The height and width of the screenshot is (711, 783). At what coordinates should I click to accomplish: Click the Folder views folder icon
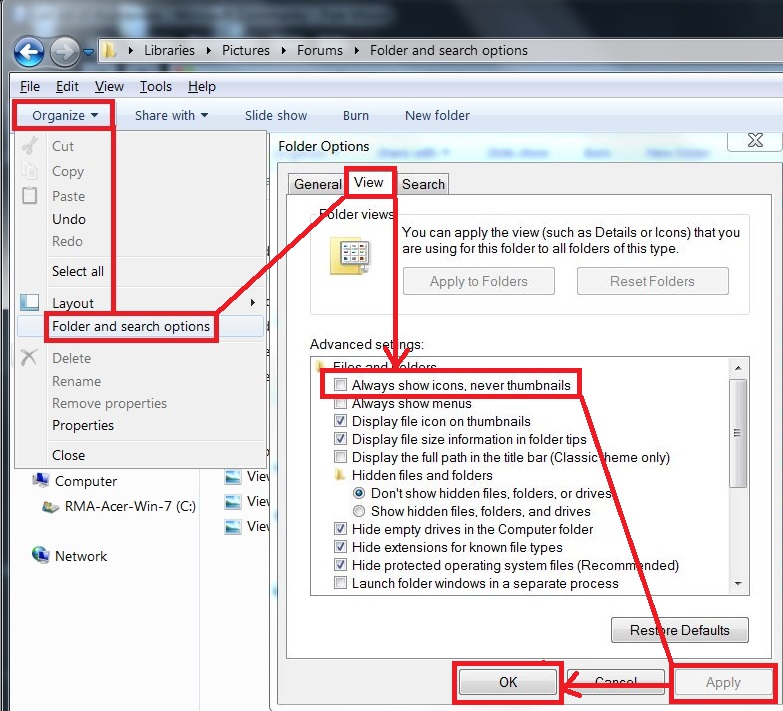(x=350, y=255)
